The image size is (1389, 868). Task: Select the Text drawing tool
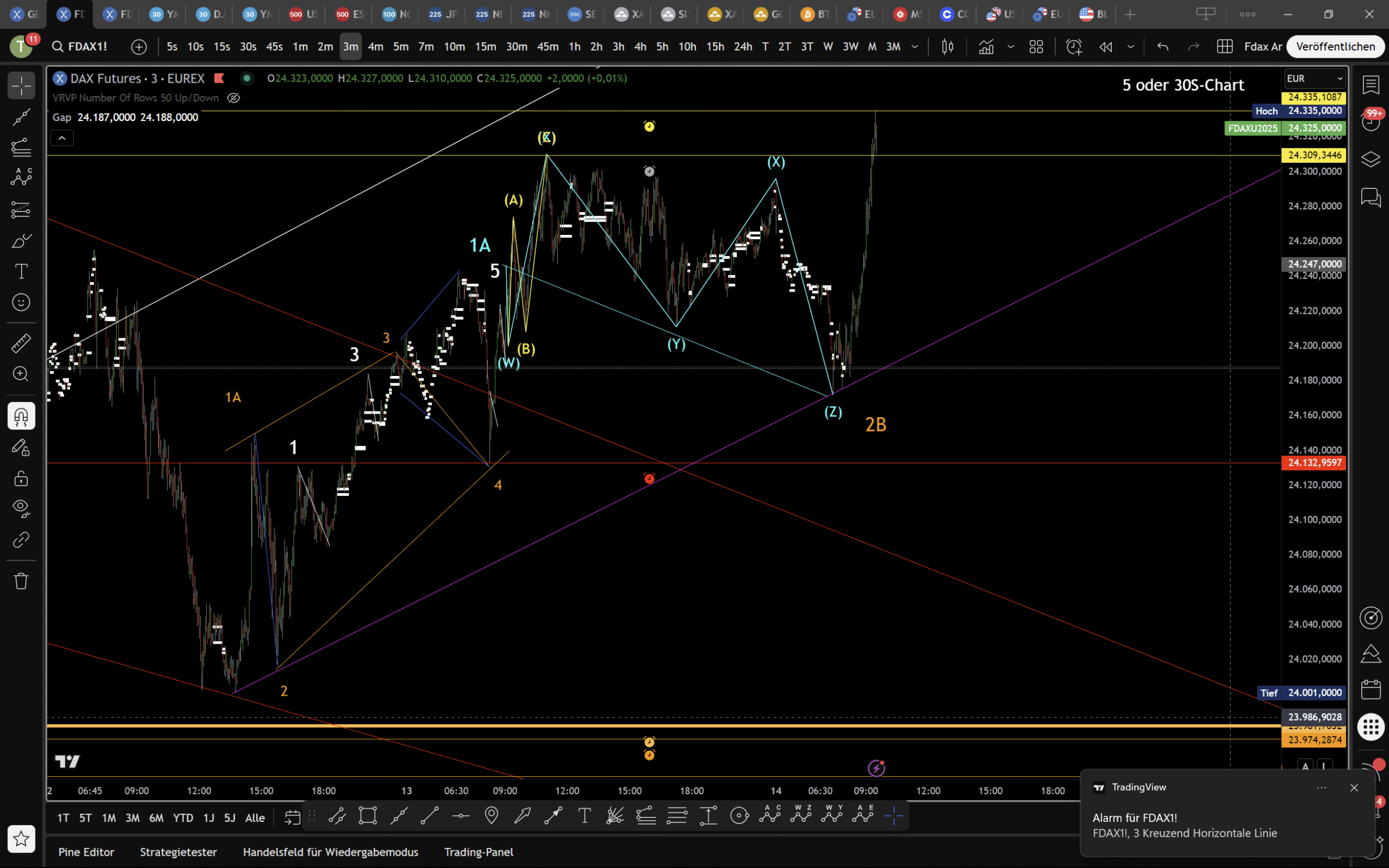pos(21,271)
